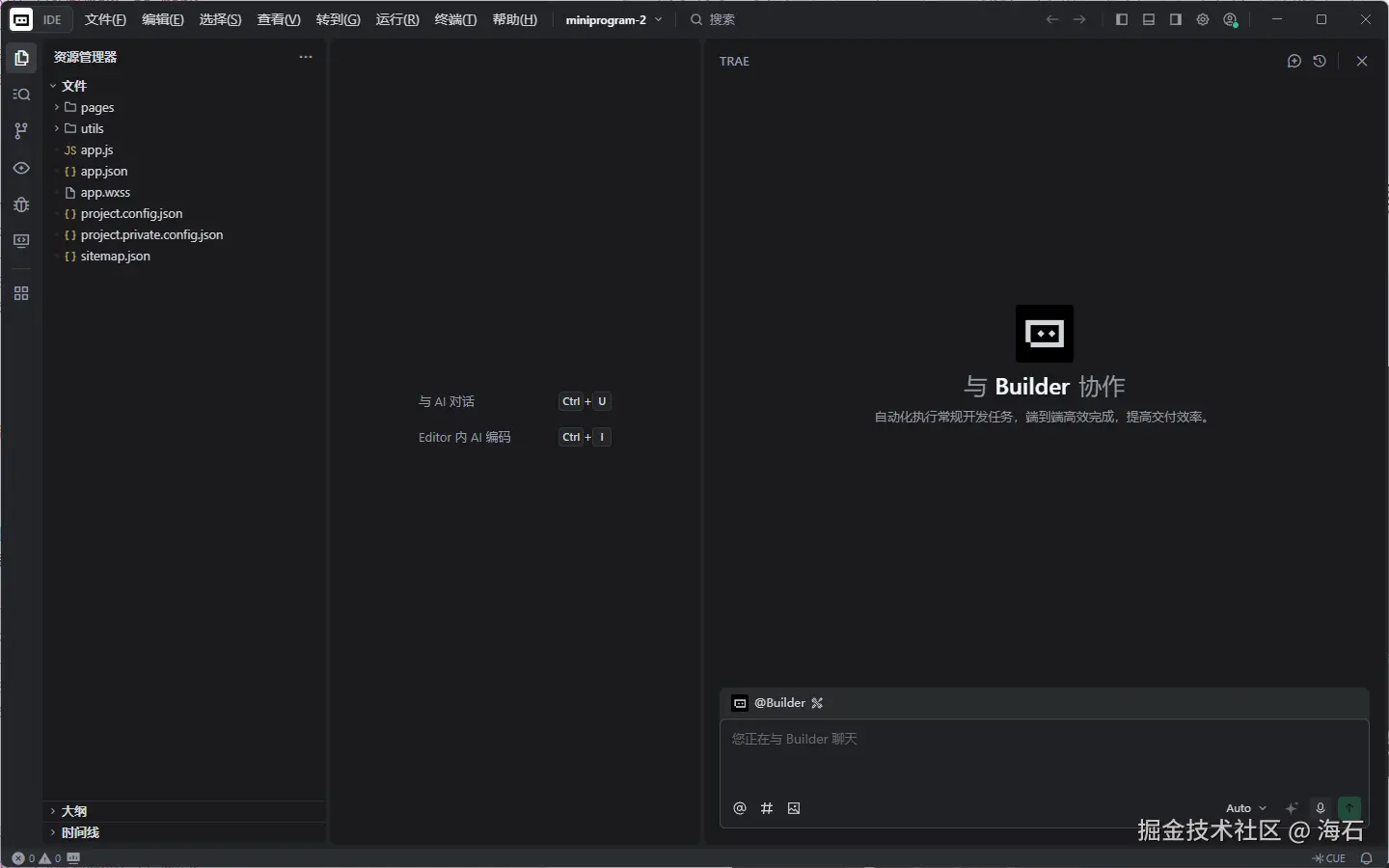The width and height of the screenshot is (1389, 868).
Task: Click the 资源管理器 panel title
Action: (85, 57)
